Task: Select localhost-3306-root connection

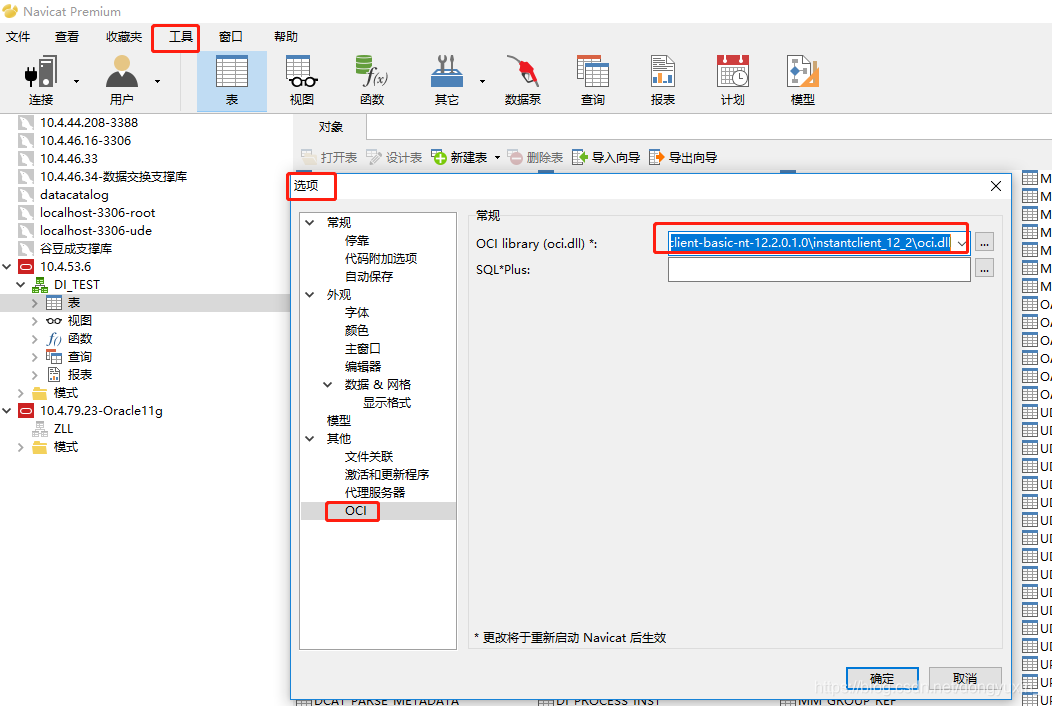Action: click(97, 213)
